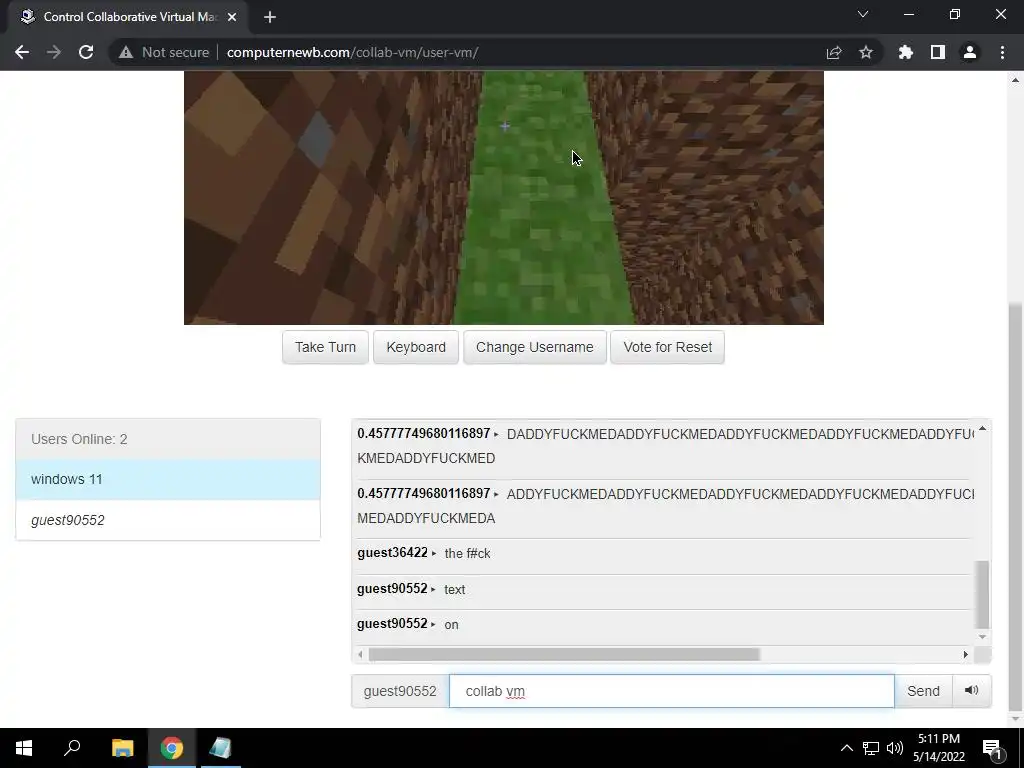Expand the tab search chevron
The width and height of the screenshot is (1024, 768).
[x=863, y=14]
